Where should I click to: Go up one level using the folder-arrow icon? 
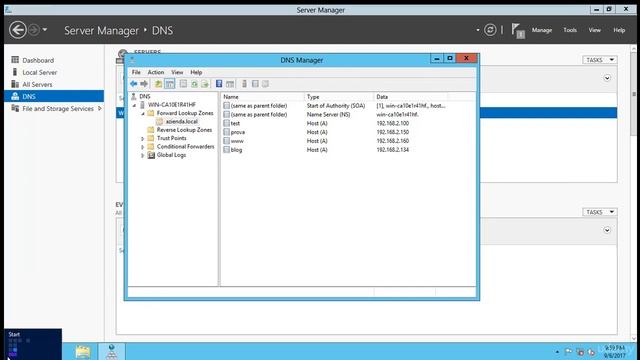pyautogui.click(x=158, y=84)
